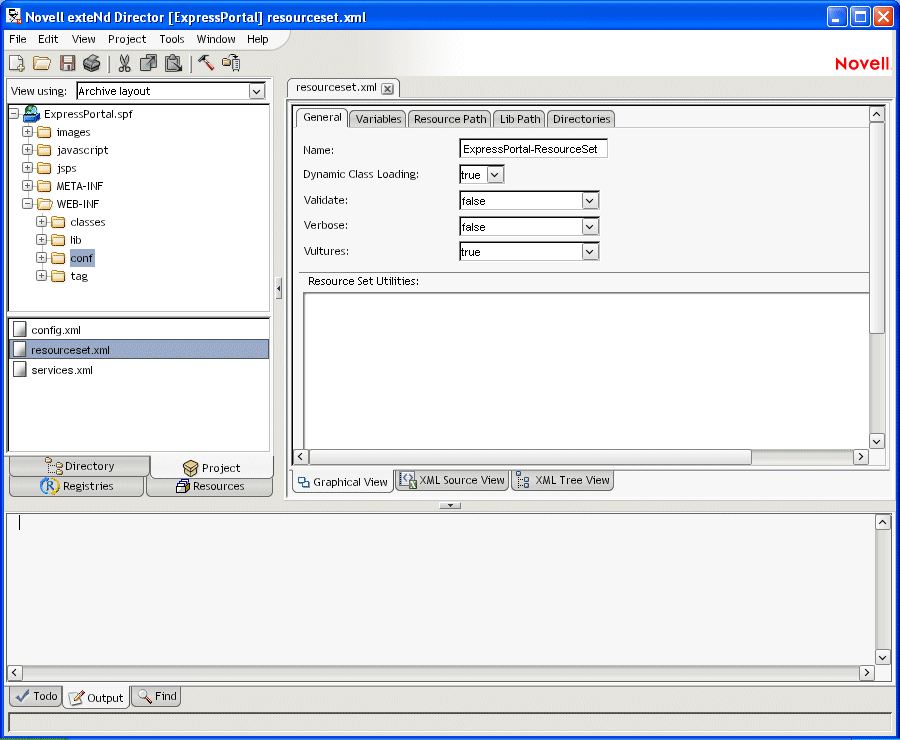900x740 pixels.
Task: Expand the images folder in tree
Action: pyautogui.click(x=28, y=132)
